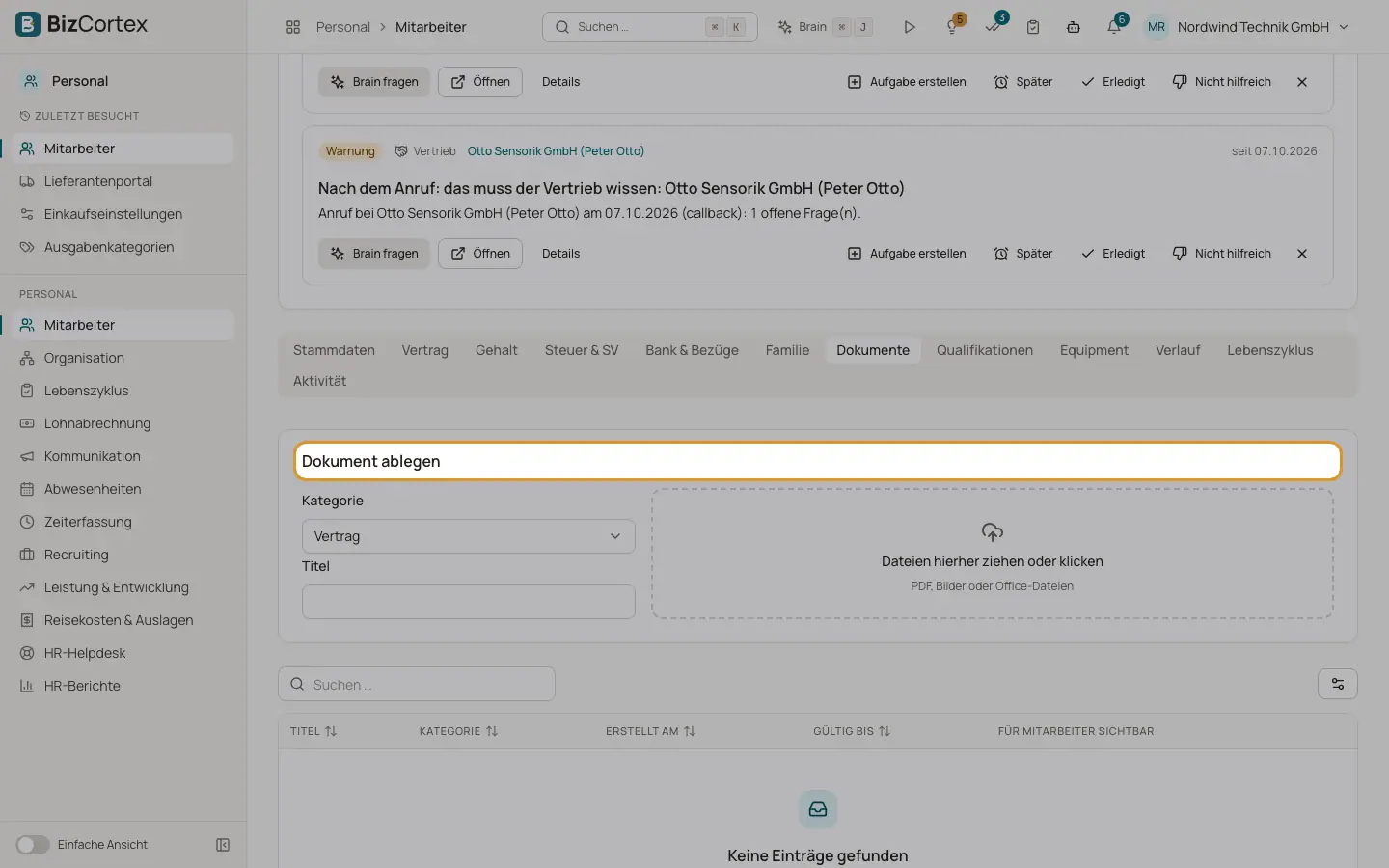
Task: Dismiss the Otto Sensorik warning card
Action: [x=1302, y=254]
